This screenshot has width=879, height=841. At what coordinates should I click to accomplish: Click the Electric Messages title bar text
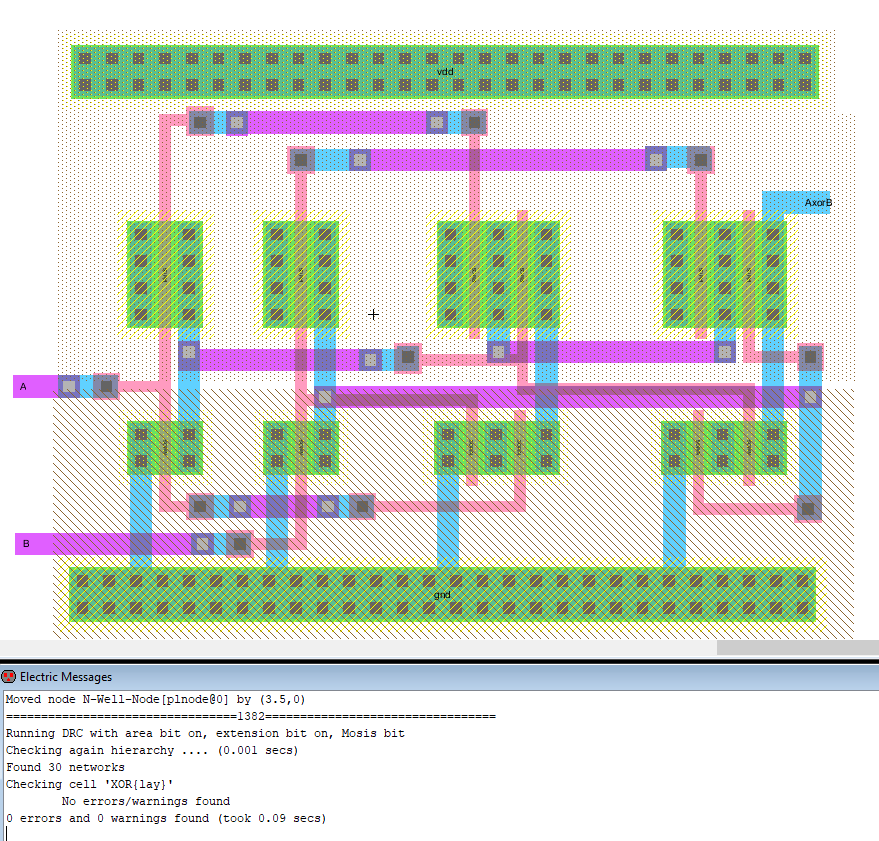pyautogui.click(x=66, y=677)
